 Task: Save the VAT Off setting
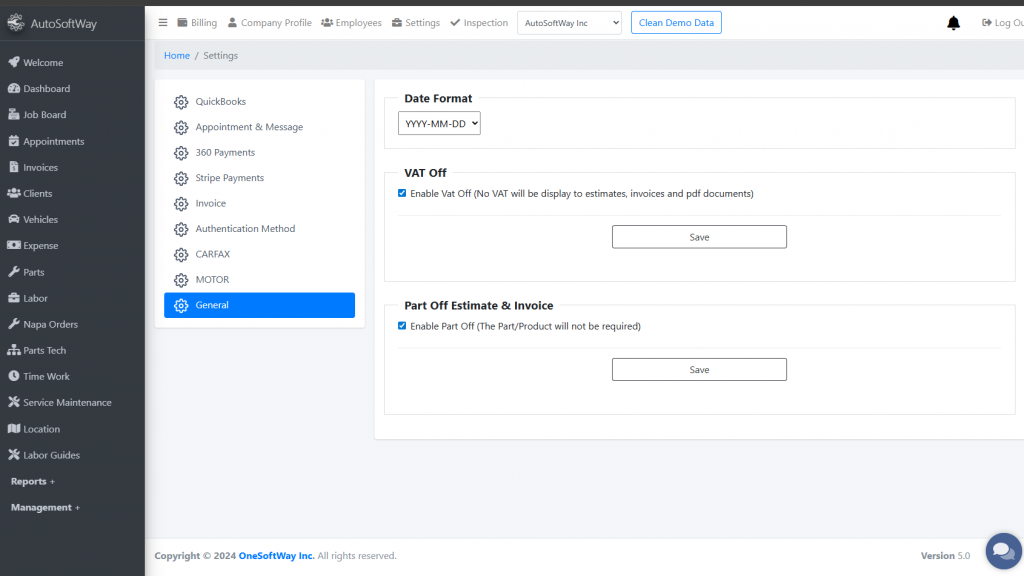(699, 237)
